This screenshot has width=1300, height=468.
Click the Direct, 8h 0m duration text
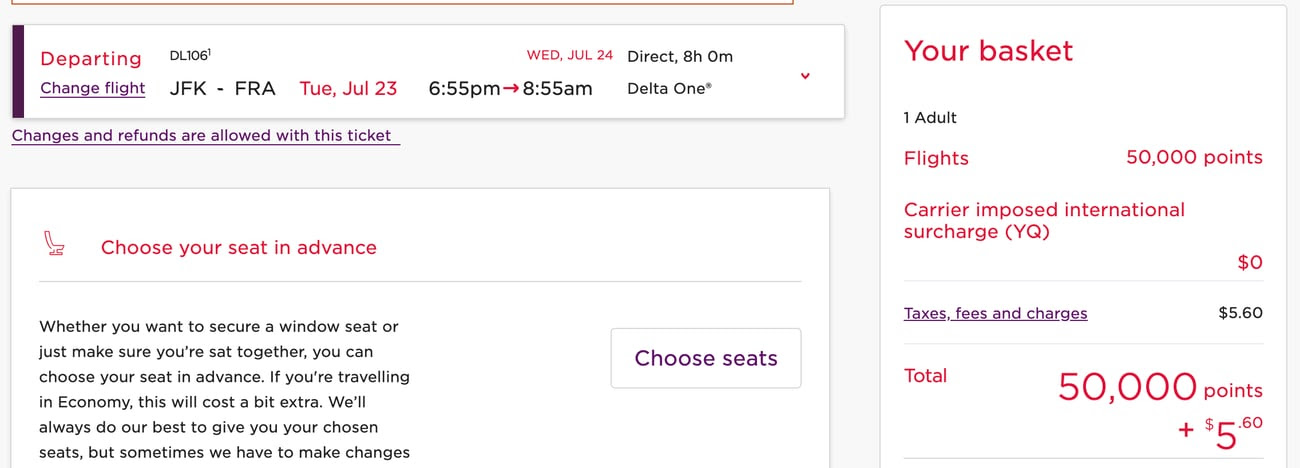(x=679, y=56)
